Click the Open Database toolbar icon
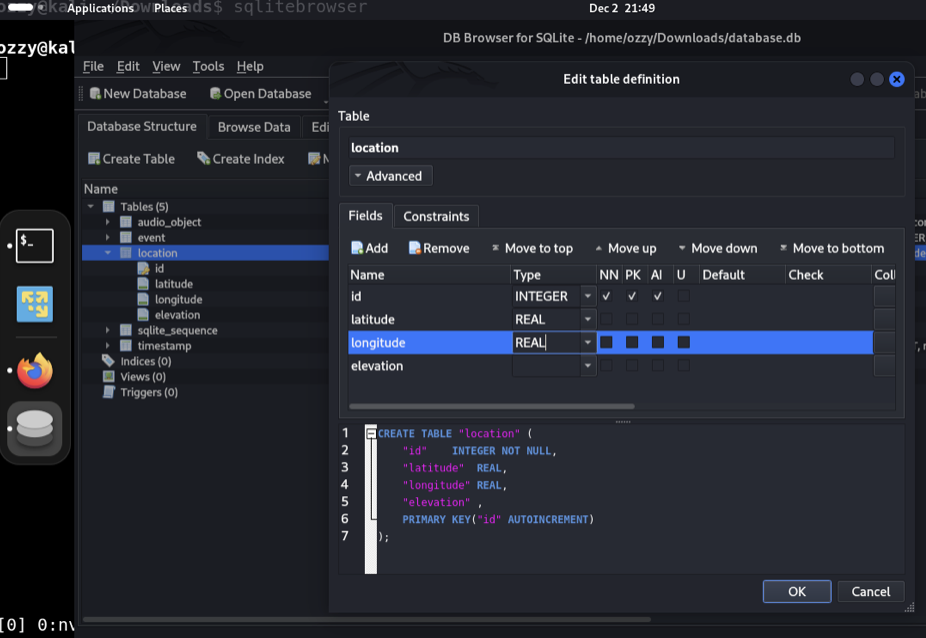 pos(216,93)
